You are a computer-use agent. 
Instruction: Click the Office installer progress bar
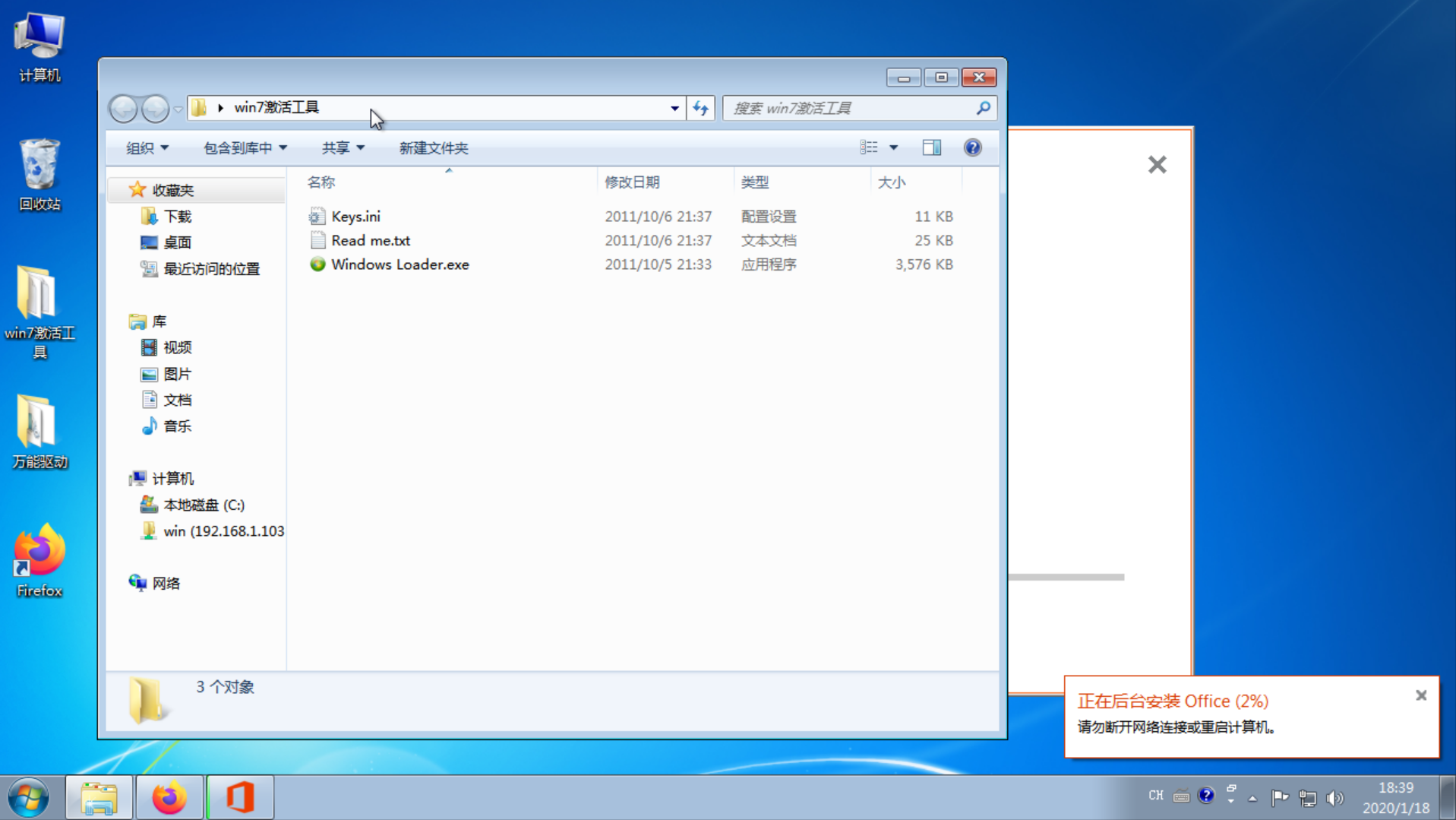pos(1066,578)
